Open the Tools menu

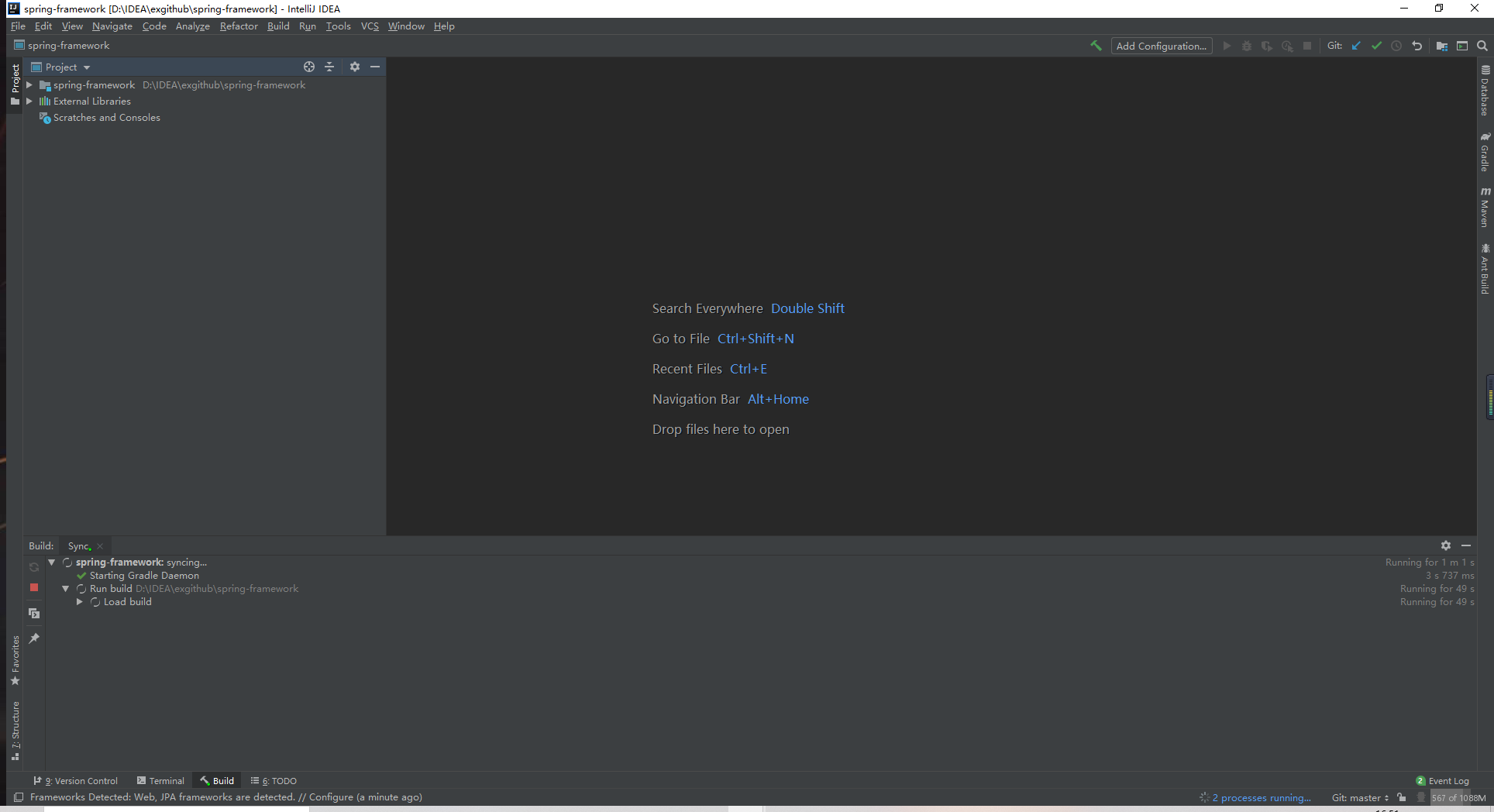pos(339,26)
